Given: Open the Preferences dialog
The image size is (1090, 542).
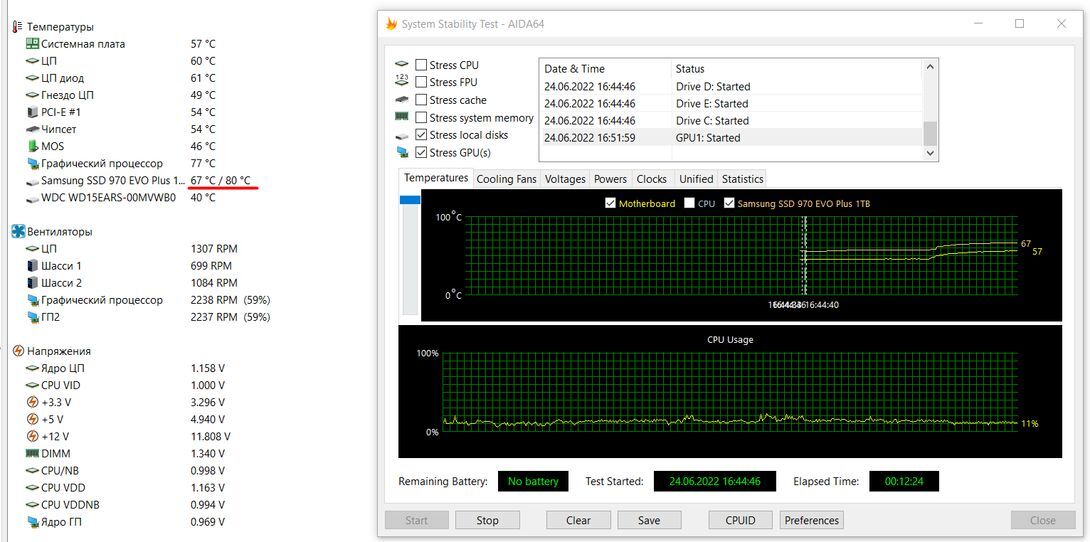Looking at the screenshot, I should click(811, 520).
